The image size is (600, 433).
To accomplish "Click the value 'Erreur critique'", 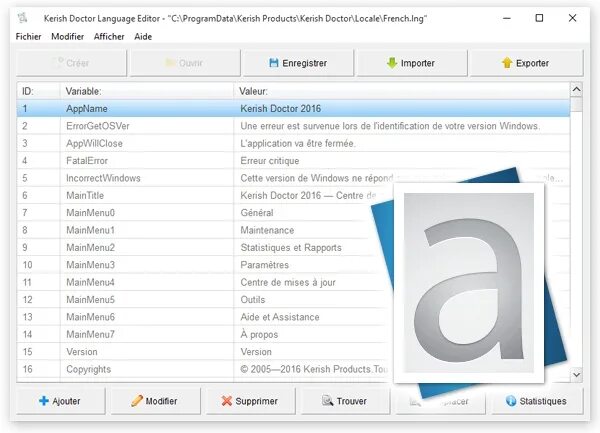I will [x=270, y=161].
